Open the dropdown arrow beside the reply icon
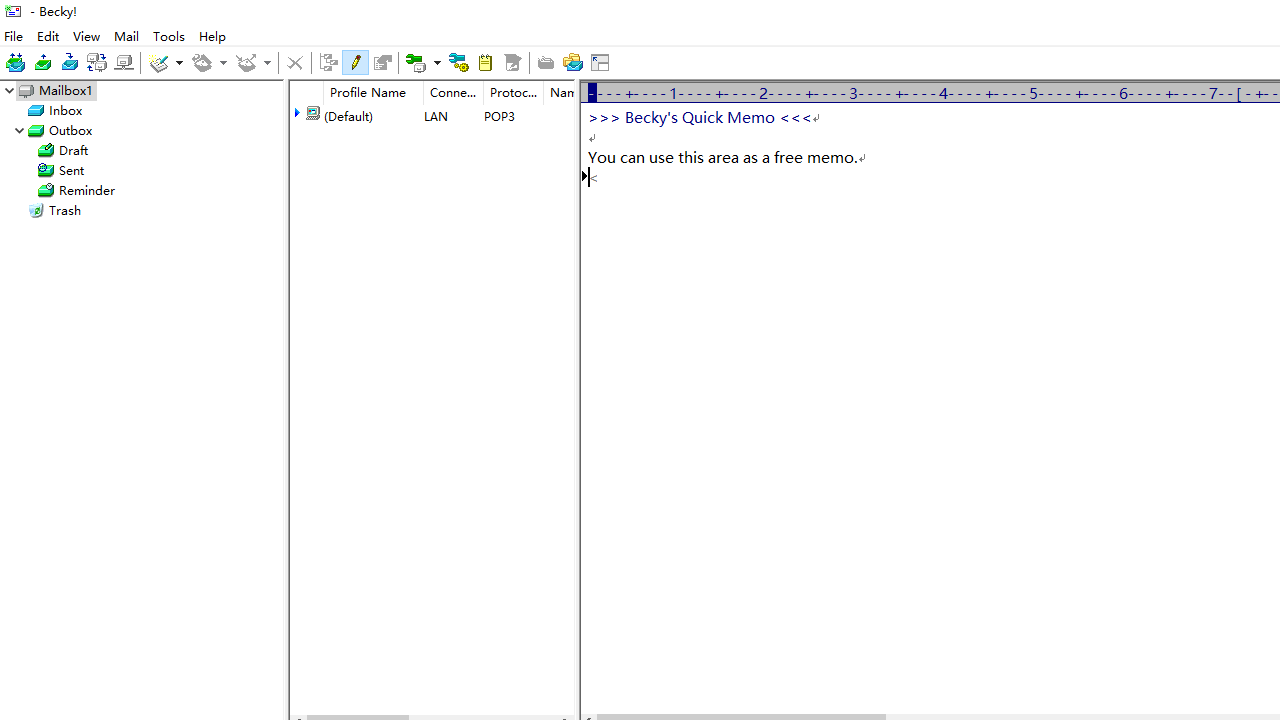This screenshot has height=720, width=1280. tap(223, 63)
